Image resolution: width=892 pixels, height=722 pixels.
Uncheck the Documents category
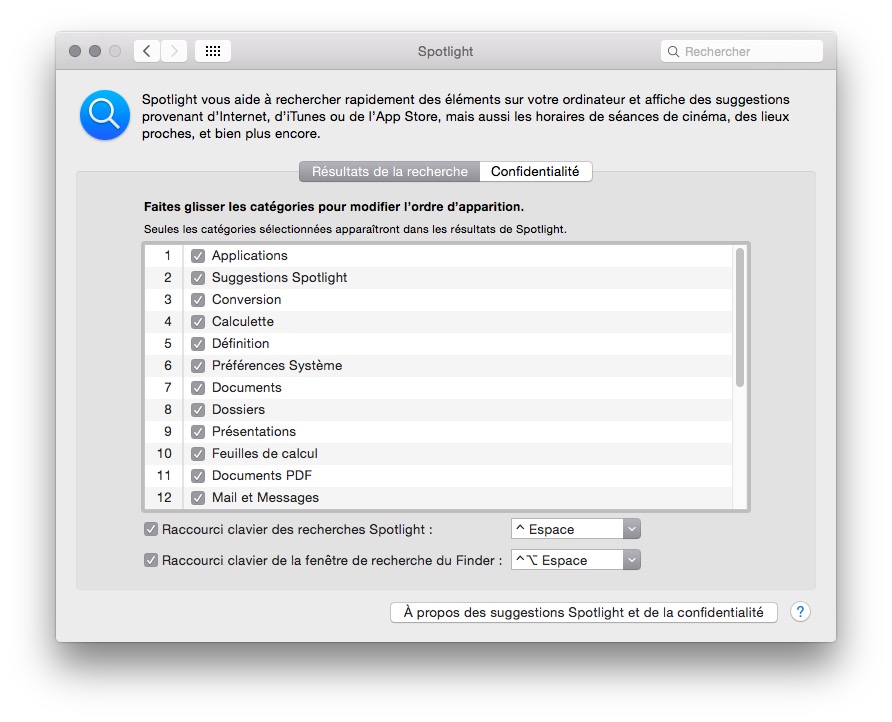(198, 388)
